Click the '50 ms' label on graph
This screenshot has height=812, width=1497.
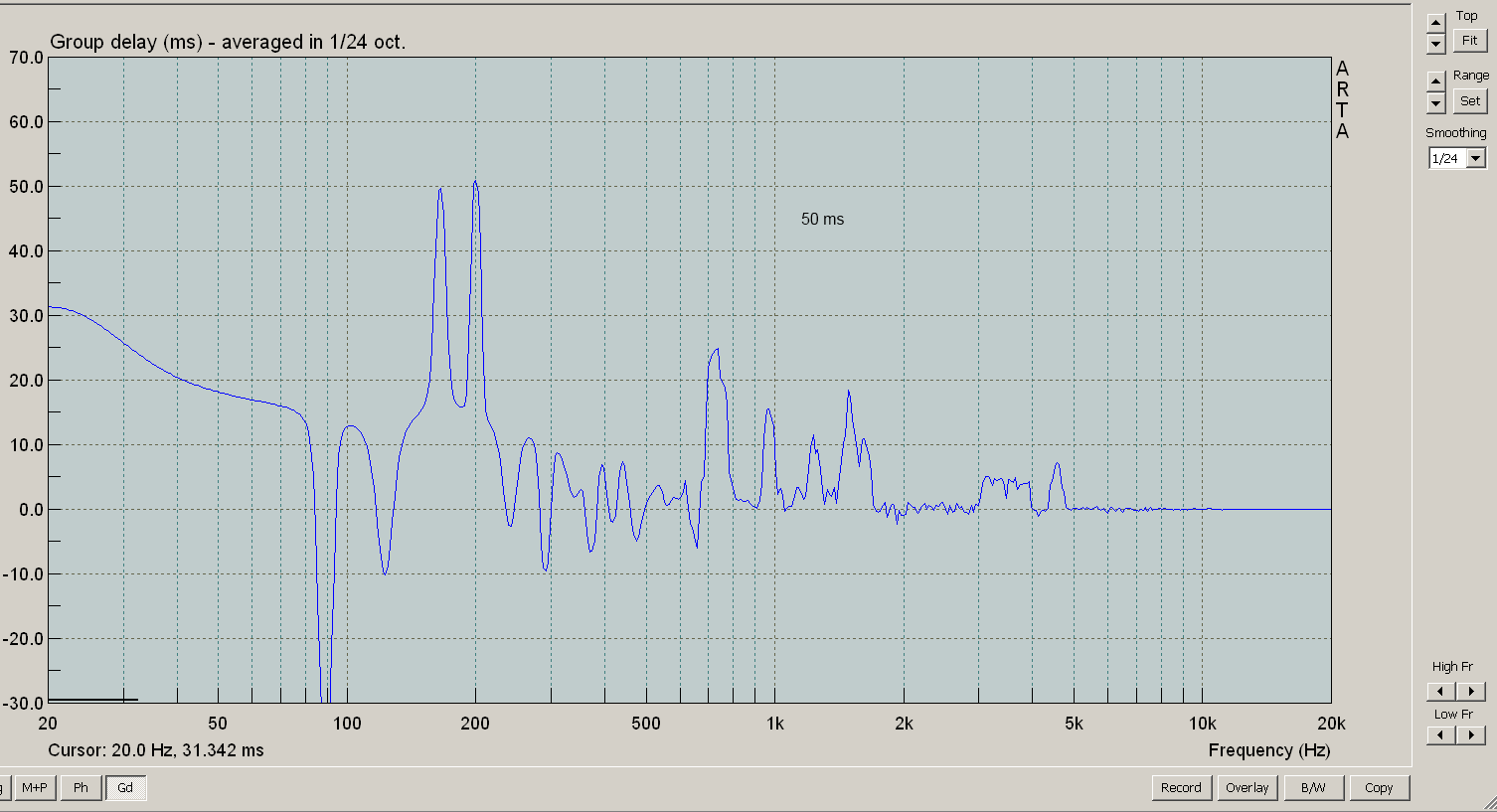[x=822, y=220]
